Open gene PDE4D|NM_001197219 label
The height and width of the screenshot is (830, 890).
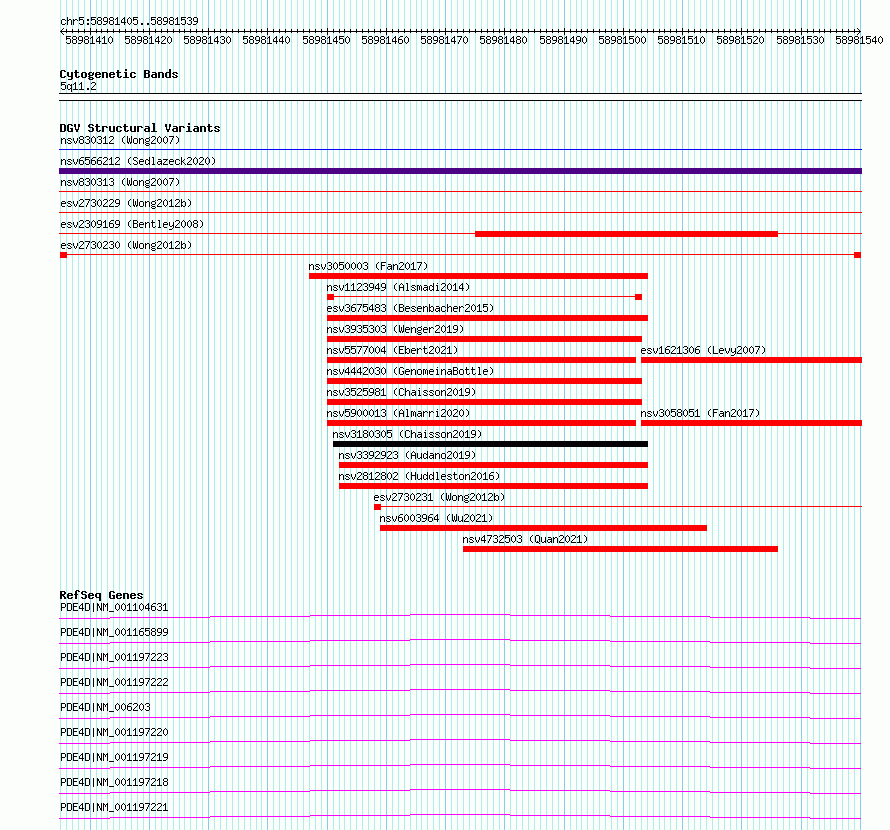[x=114, y=757]
